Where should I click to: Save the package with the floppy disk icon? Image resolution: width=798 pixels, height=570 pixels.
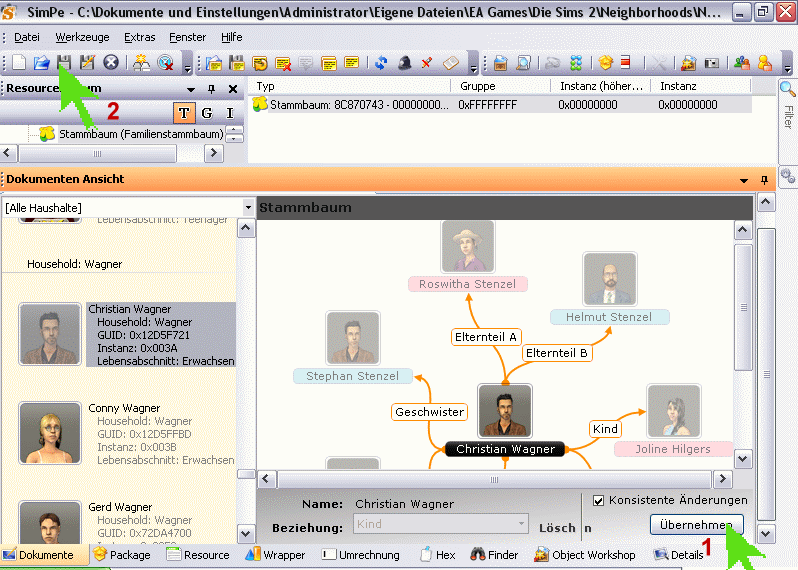65,63
